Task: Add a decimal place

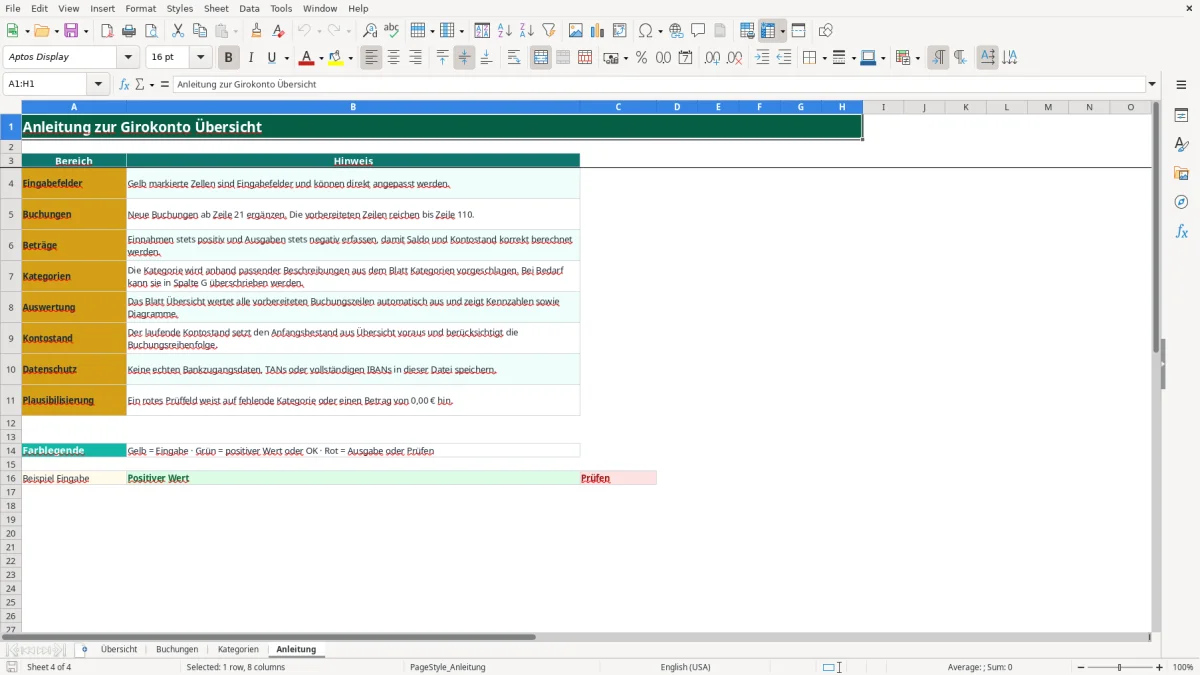Action: click(713, 58)
